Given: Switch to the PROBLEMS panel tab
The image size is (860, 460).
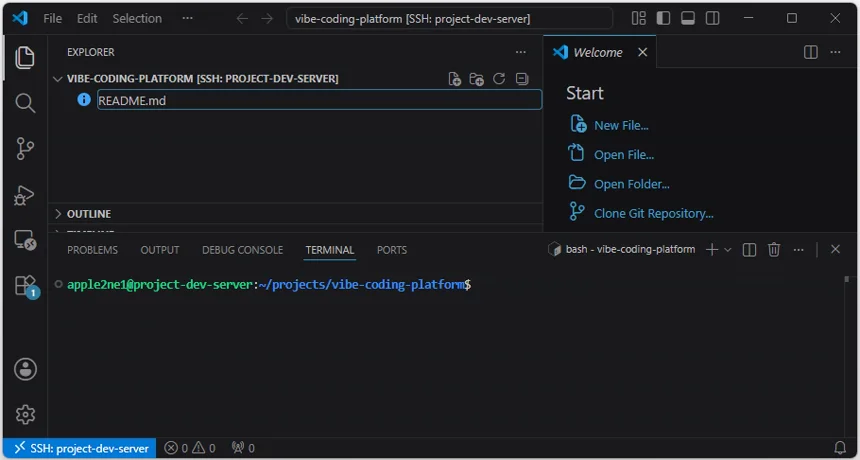Looking at the screenshot, I should point(92,250).
